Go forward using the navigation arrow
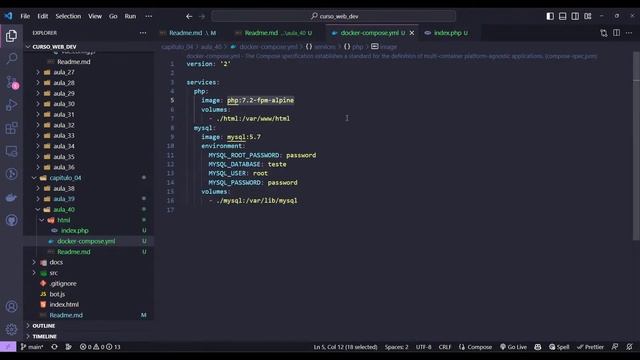This screenshot has height=360, width=640. (x=202, y=16)
